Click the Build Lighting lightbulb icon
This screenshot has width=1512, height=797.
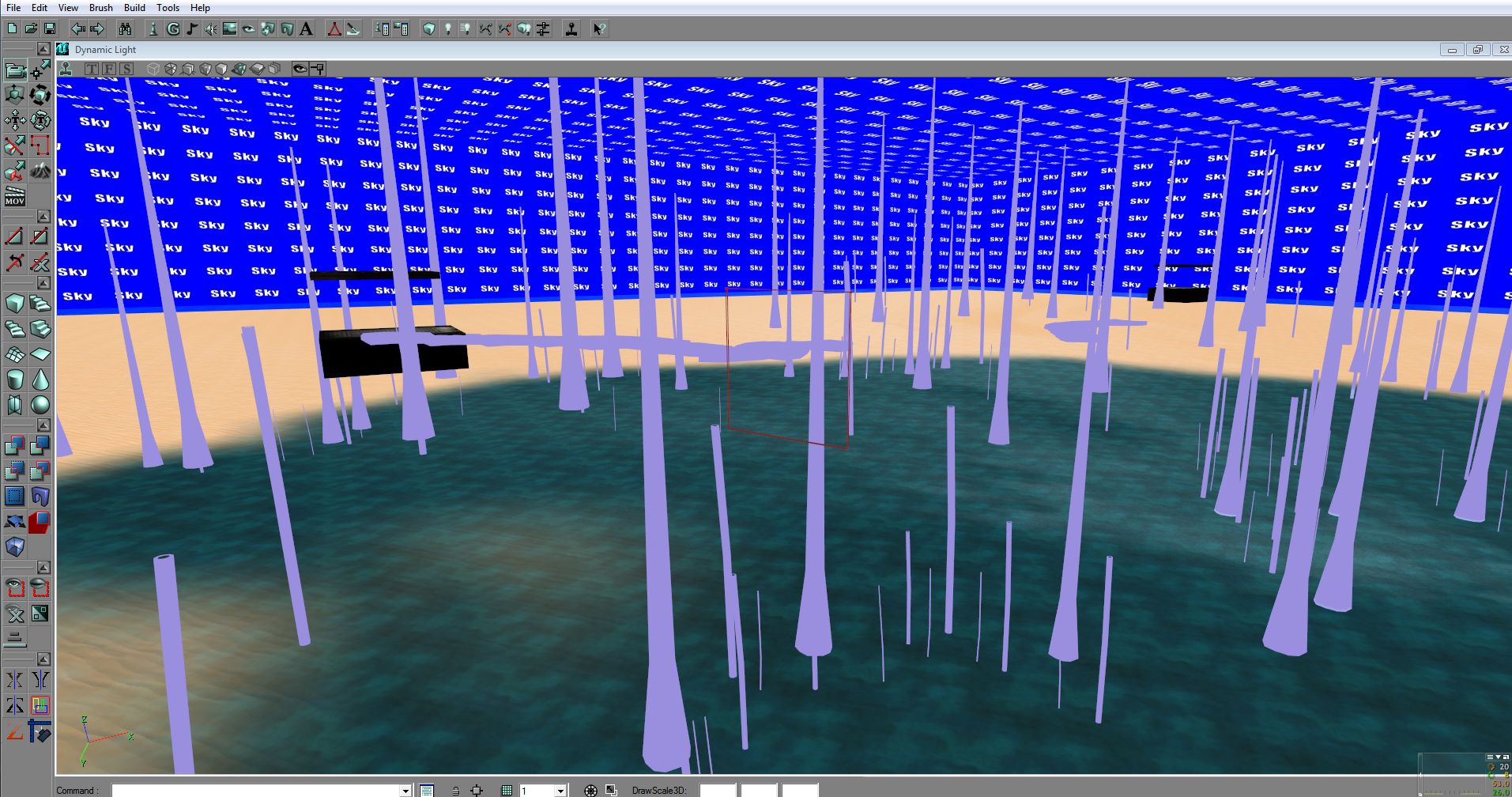[447, 29]
